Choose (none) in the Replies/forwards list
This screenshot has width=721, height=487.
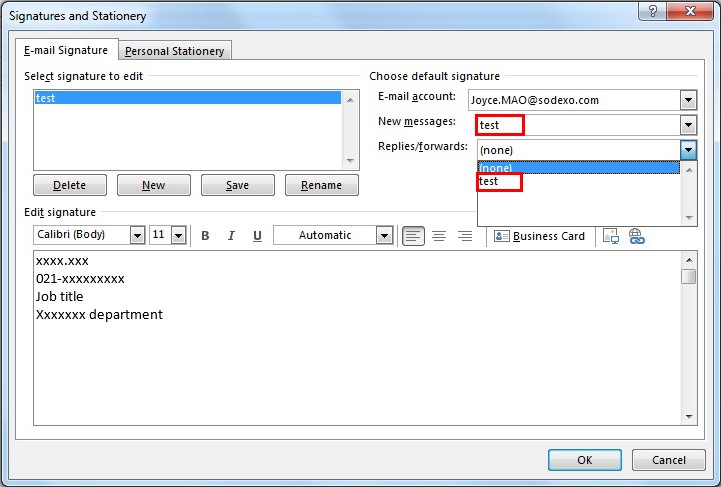[578, 168]
